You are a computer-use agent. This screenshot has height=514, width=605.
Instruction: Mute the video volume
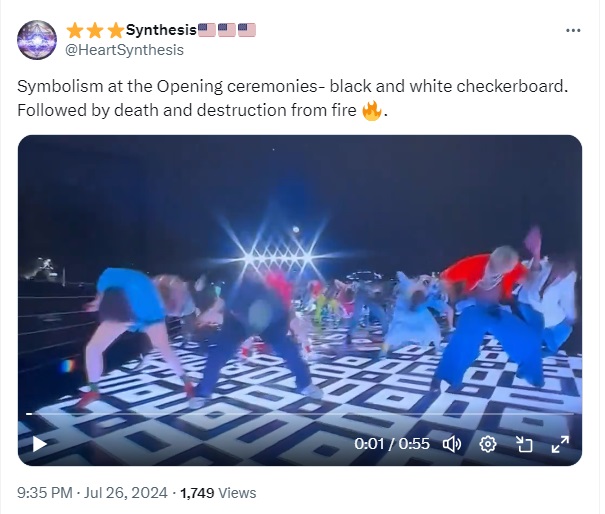(452, 444)
